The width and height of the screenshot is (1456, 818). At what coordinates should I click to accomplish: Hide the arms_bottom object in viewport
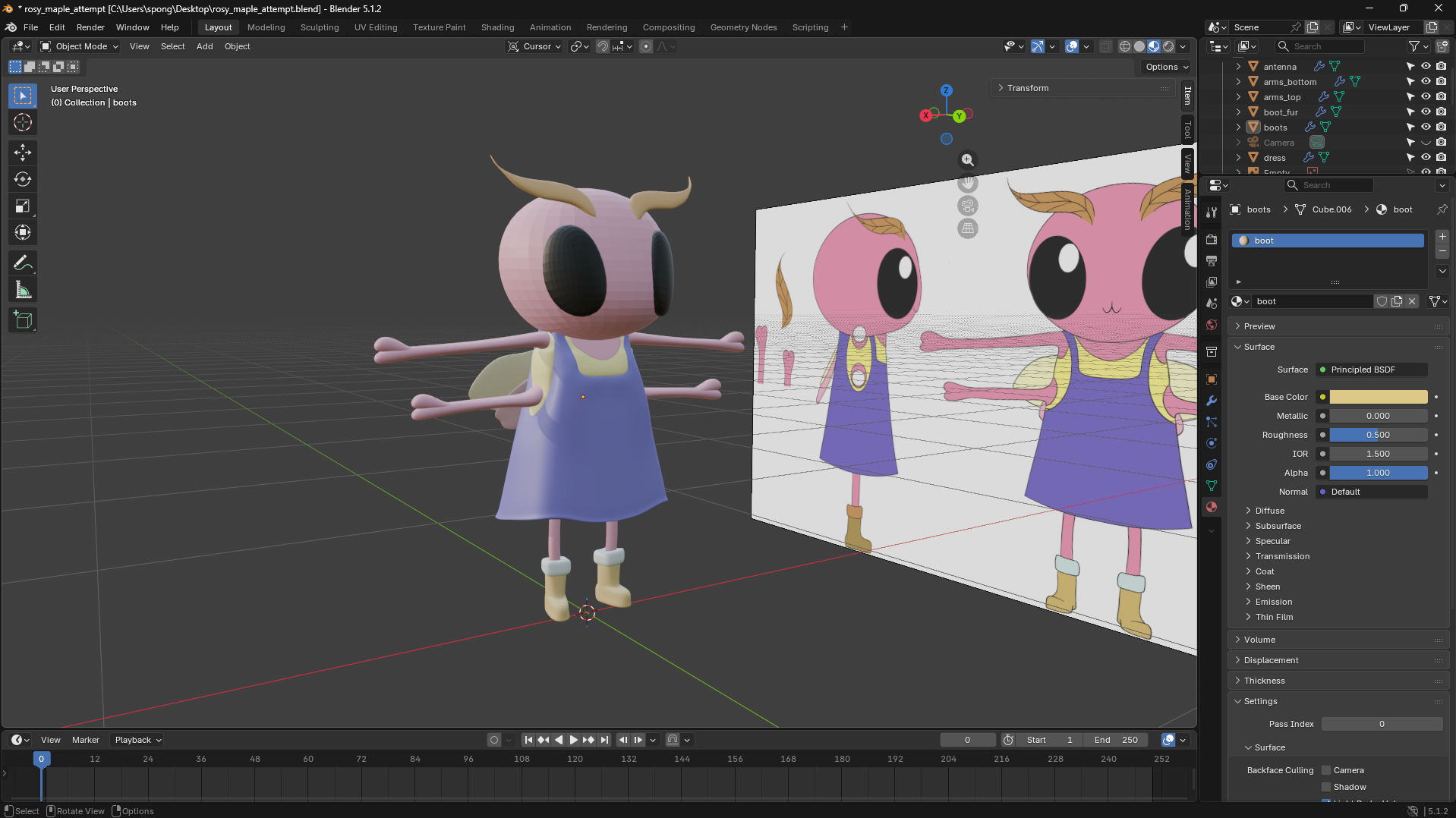tap(1426, 82)
